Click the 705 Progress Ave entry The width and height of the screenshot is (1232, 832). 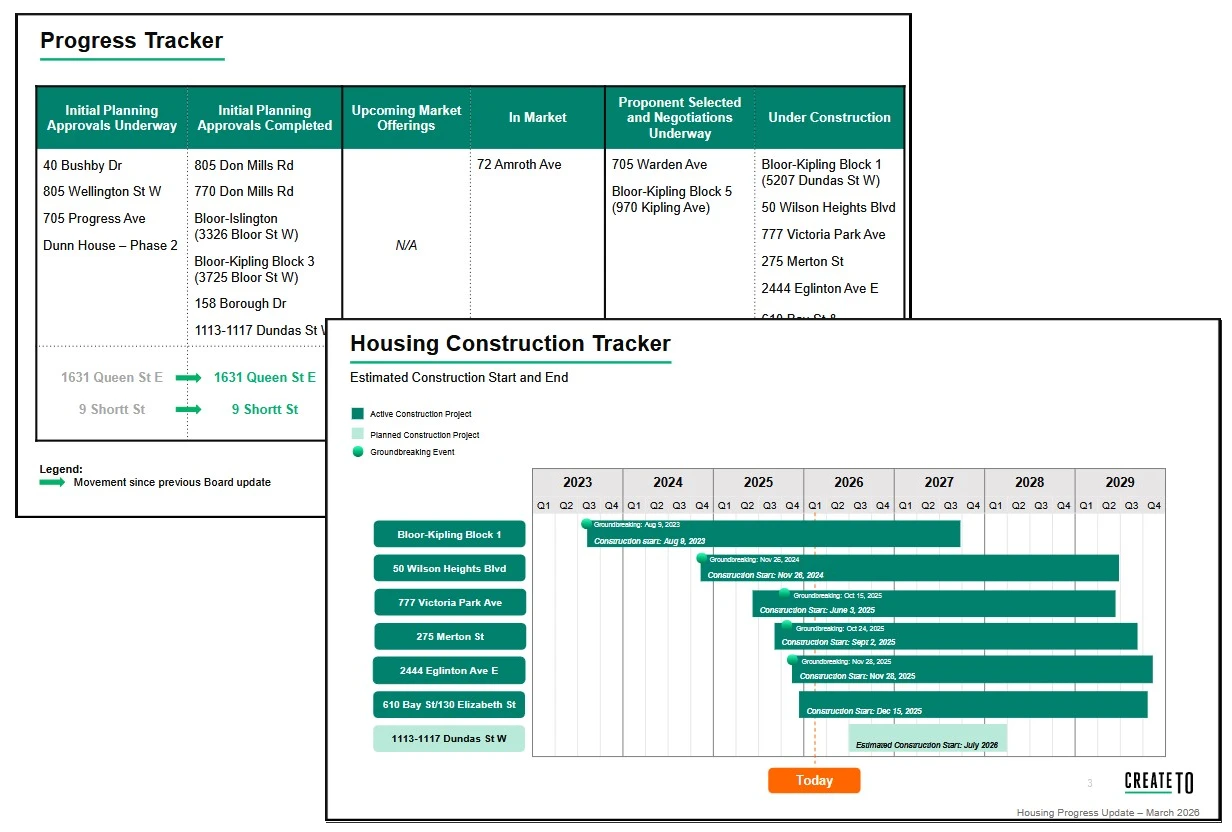coord(94,218)
